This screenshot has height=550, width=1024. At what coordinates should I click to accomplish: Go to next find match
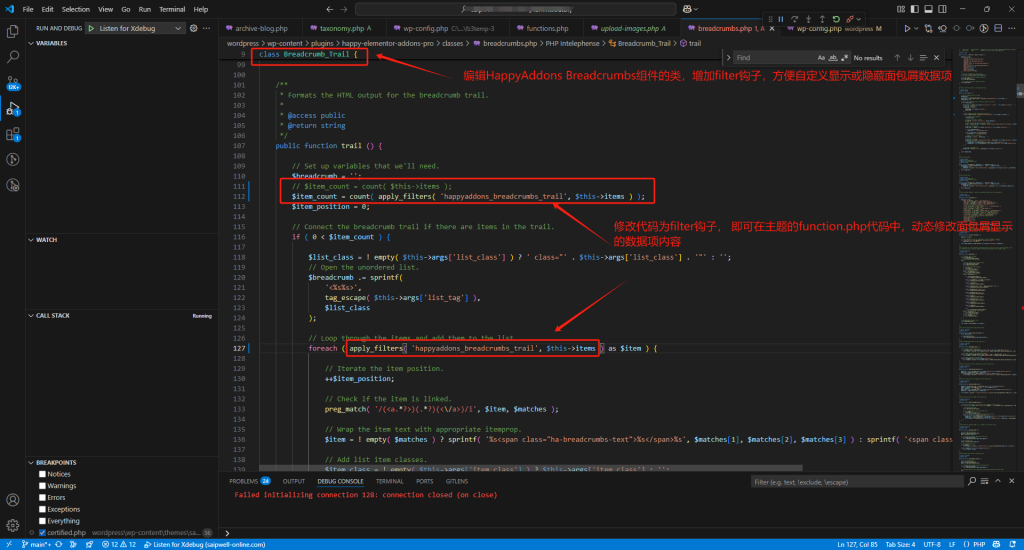tap(910, 57)
